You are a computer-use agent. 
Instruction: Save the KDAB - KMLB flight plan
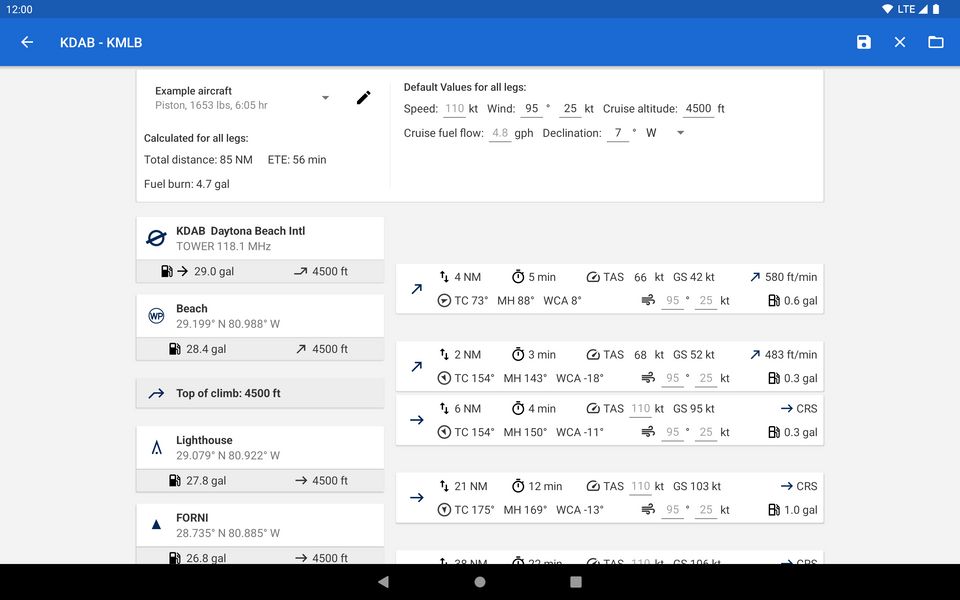pos(863,42)
